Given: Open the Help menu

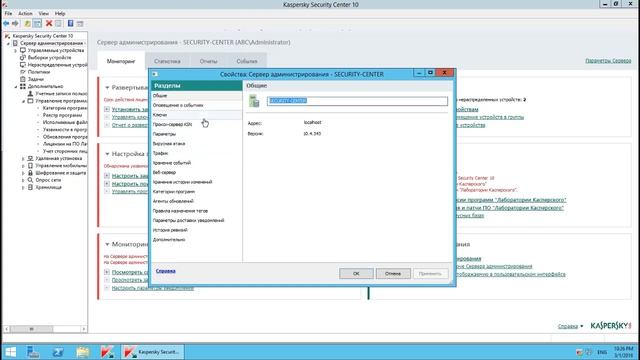Looking at the screenshot, I should click(60, 13).
